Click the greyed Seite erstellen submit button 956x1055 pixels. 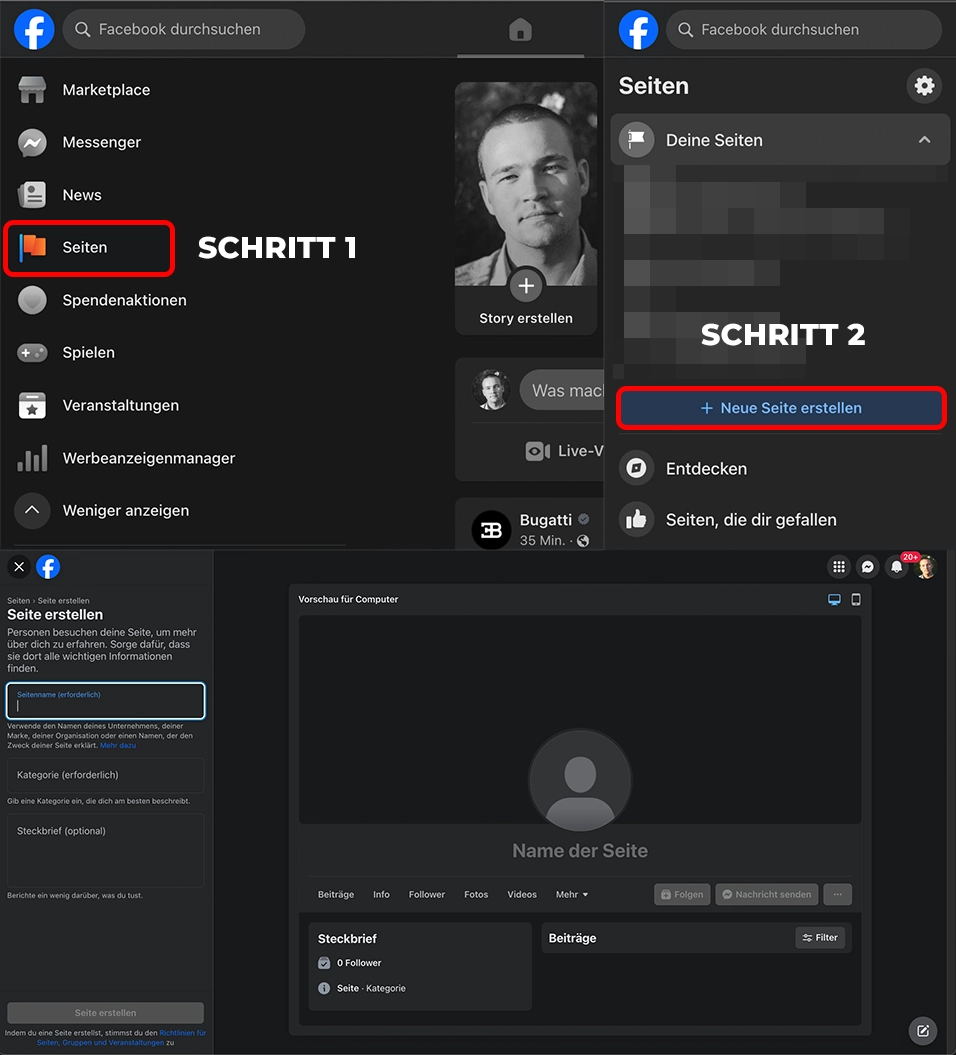coord(106,1013)
